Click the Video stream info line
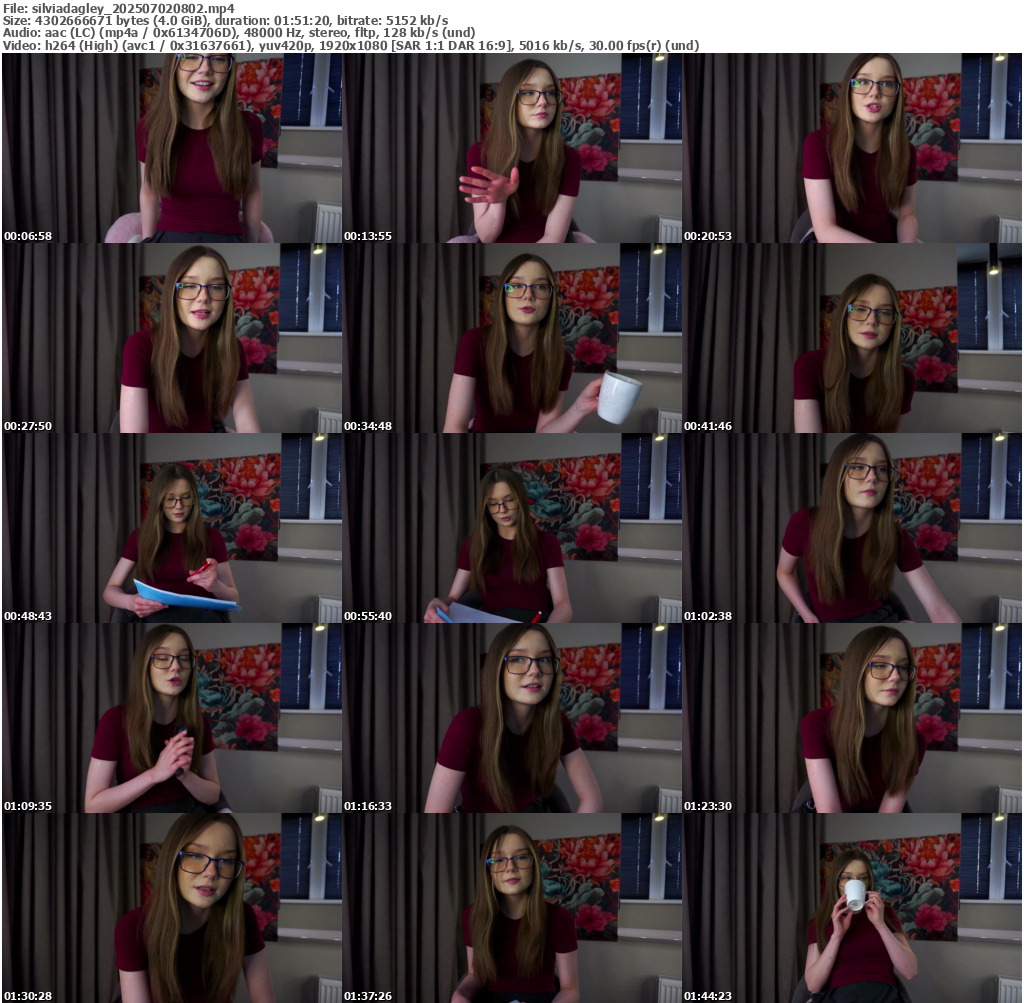This screenshot has width=1024, height=1003. pos(350,45)
